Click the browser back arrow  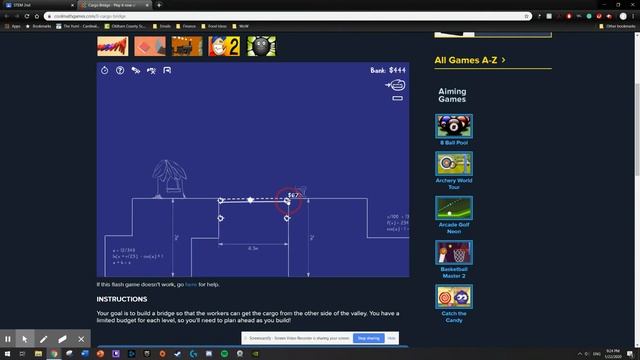click(7, 16)
